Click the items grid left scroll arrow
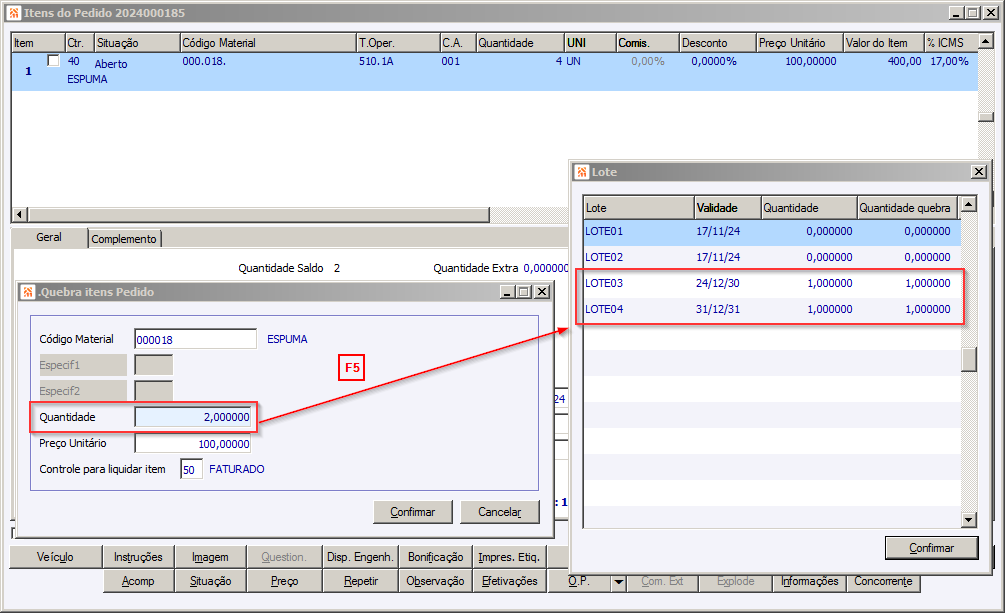1005x613 pixels. 19,214
